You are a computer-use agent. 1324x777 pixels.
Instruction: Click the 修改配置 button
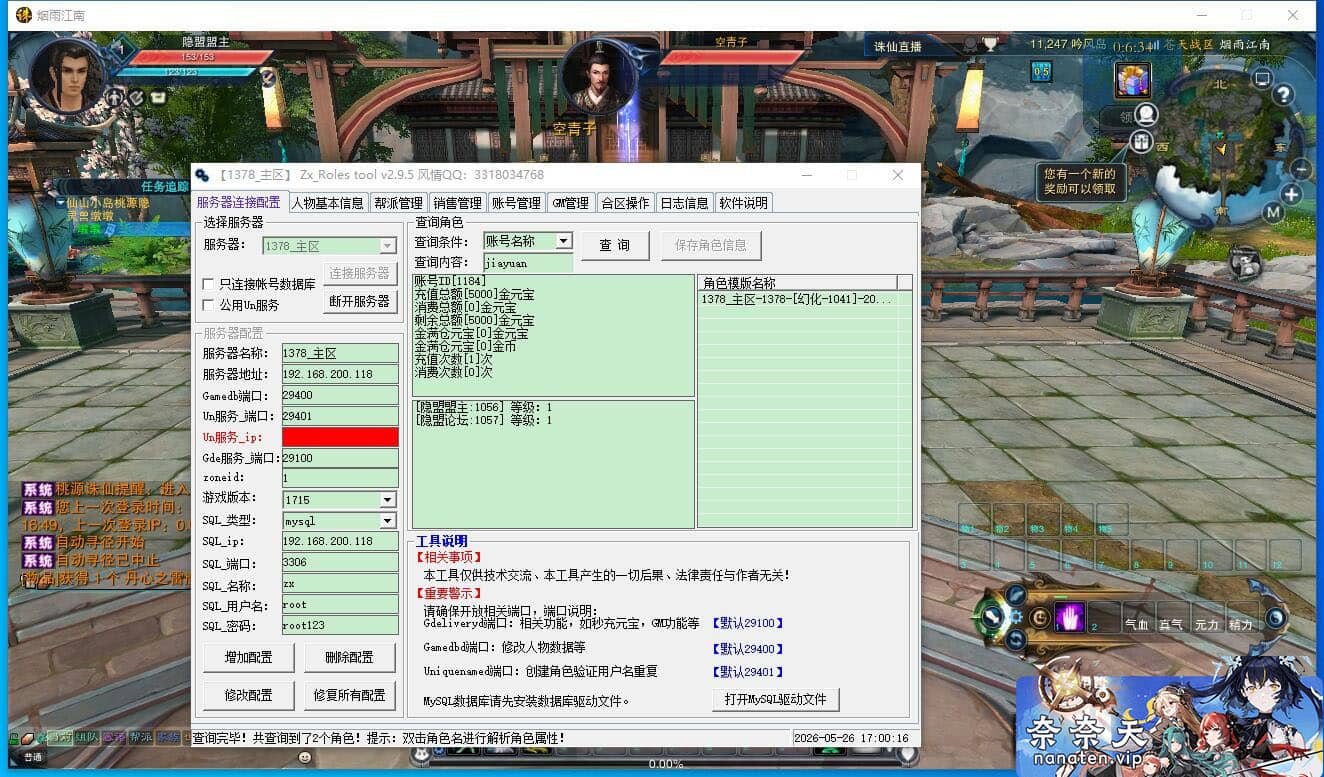[248, 695]
